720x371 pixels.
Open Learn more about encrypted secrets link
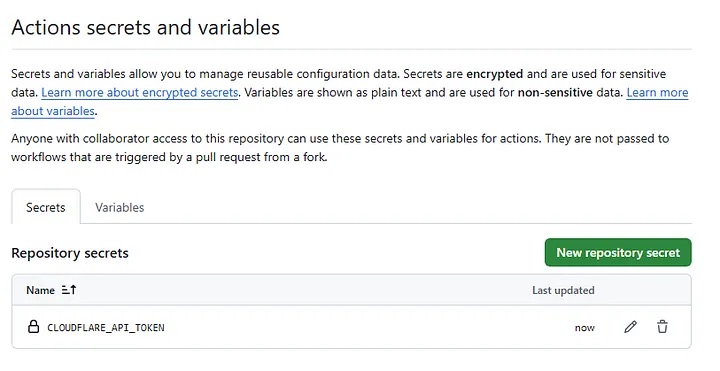140,93
